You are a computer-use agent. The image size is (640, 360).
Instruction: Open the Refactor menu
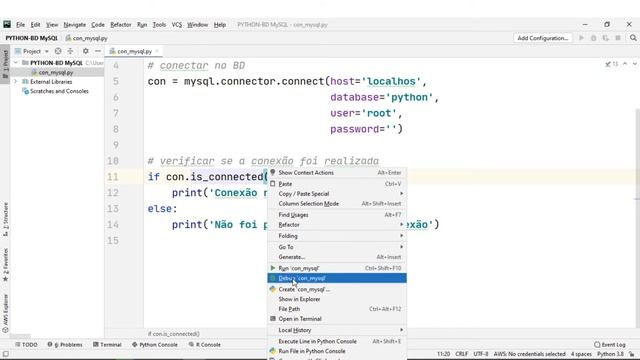pyautogui.click(x=121, y=25)
